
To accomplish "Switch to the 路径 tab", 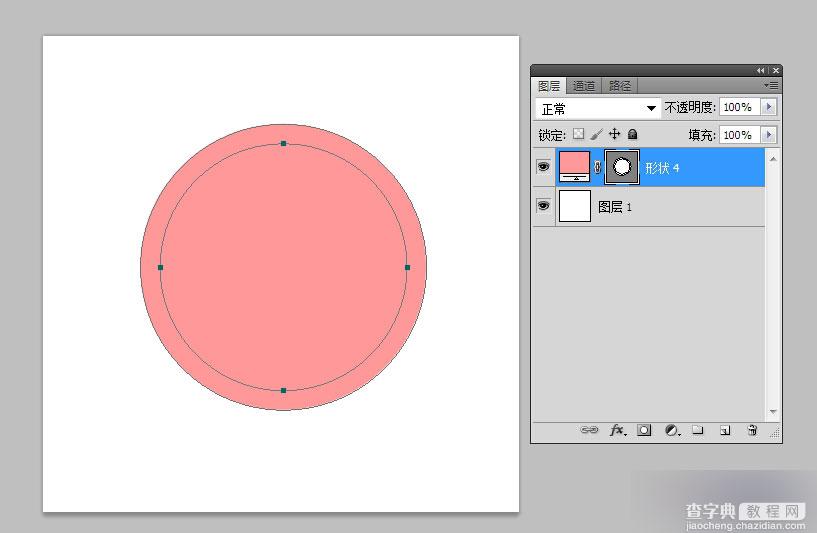I will pyautogui.click(x=620, y=86).
